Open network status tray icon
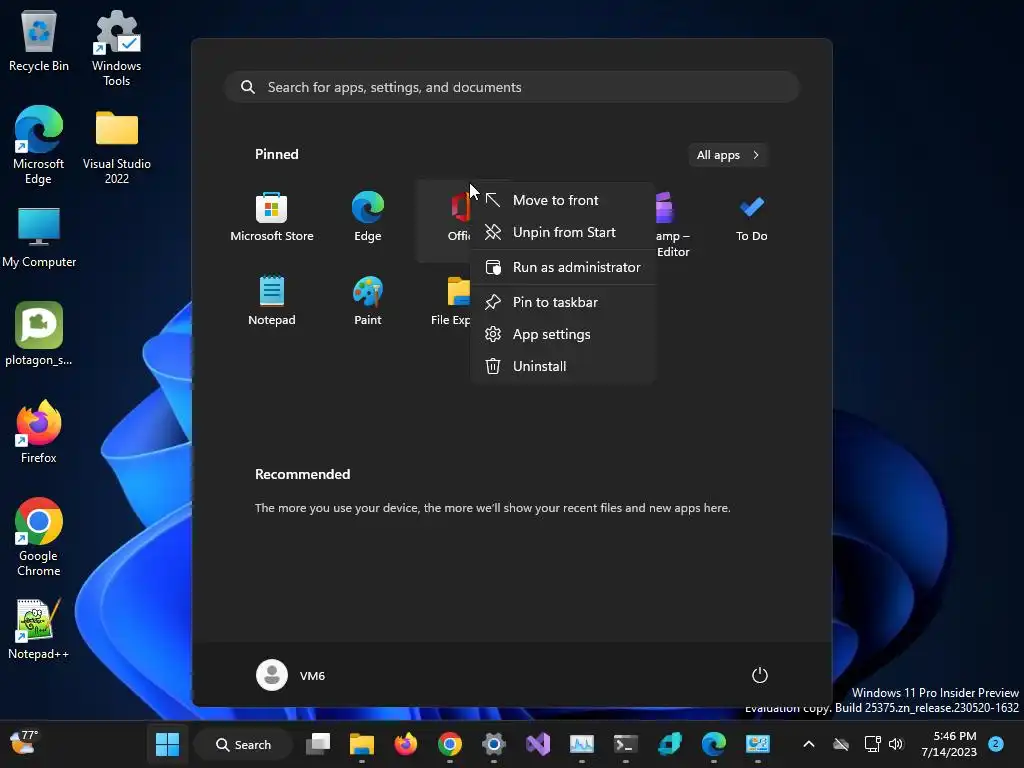This screenshot has height=768, width=1024. (872, 744)
